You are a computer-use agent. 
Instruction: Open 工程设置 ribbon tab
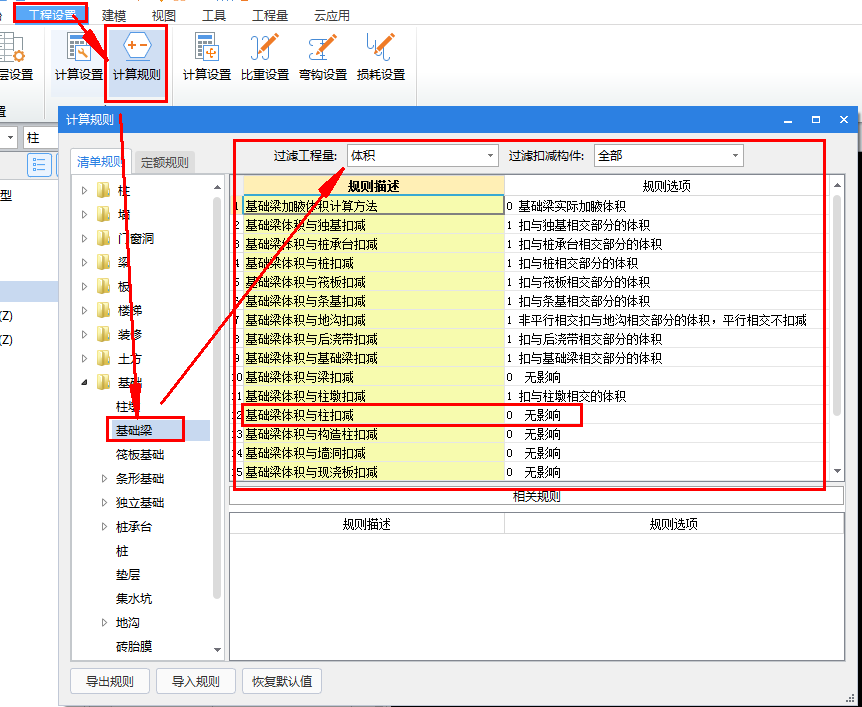[x=51, y=14]
